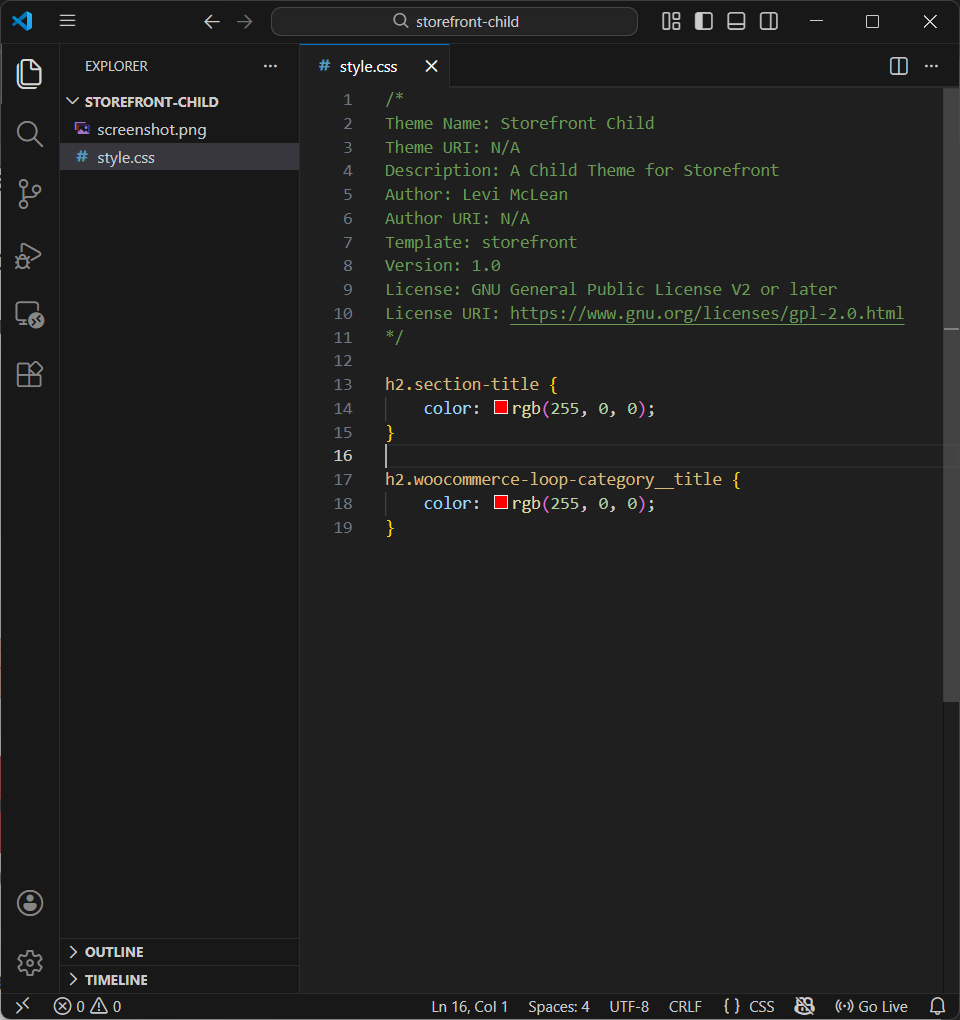
Task: Expand the TIMELINE section
Action: 115,980
